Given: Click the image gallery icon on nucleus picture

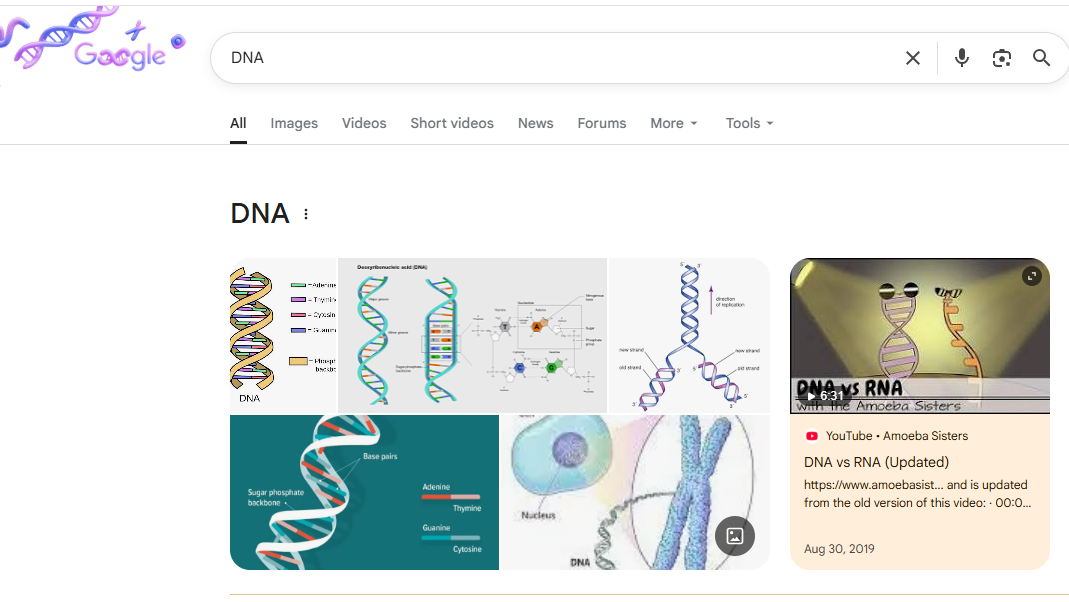Looking at the screenshot, I should tap(735, 536).
